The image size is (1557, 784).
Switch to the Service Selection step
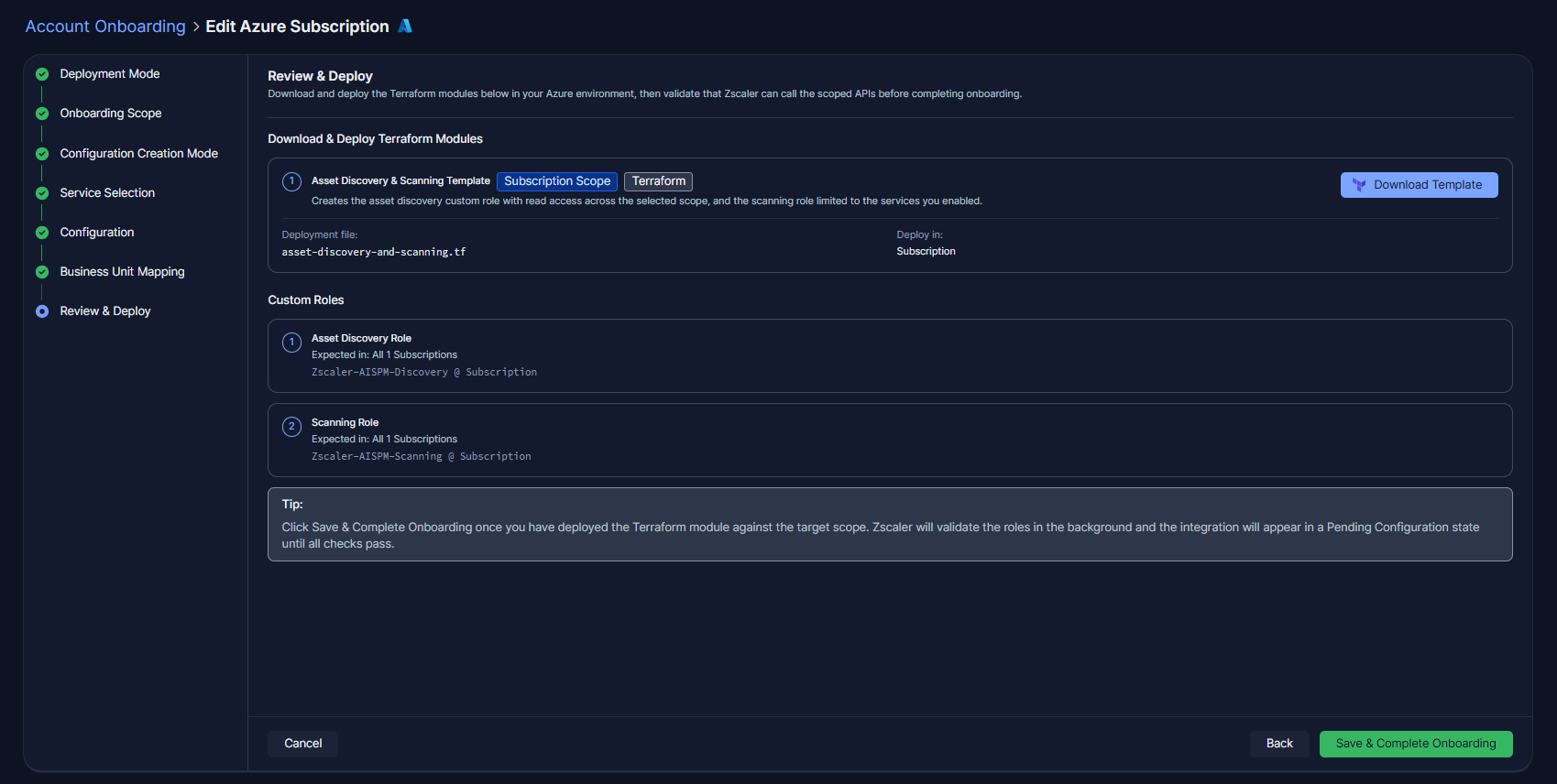click(107, 193)
